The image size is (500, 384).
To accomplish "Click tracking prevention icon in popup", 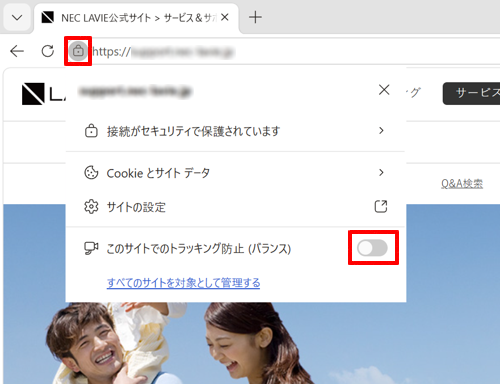I will coord(91,248).
